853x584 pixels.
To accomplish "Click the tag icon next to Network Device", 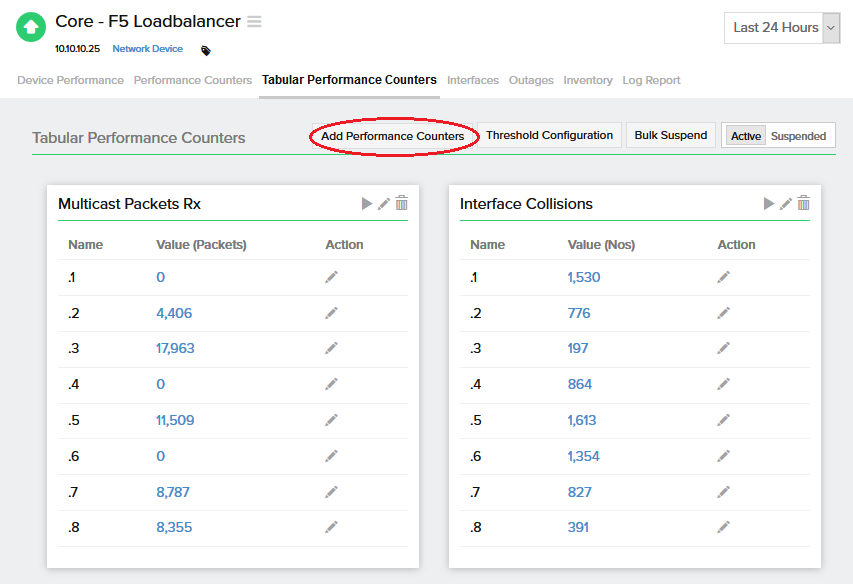I will pyautogui.click(x=206, y=51).
